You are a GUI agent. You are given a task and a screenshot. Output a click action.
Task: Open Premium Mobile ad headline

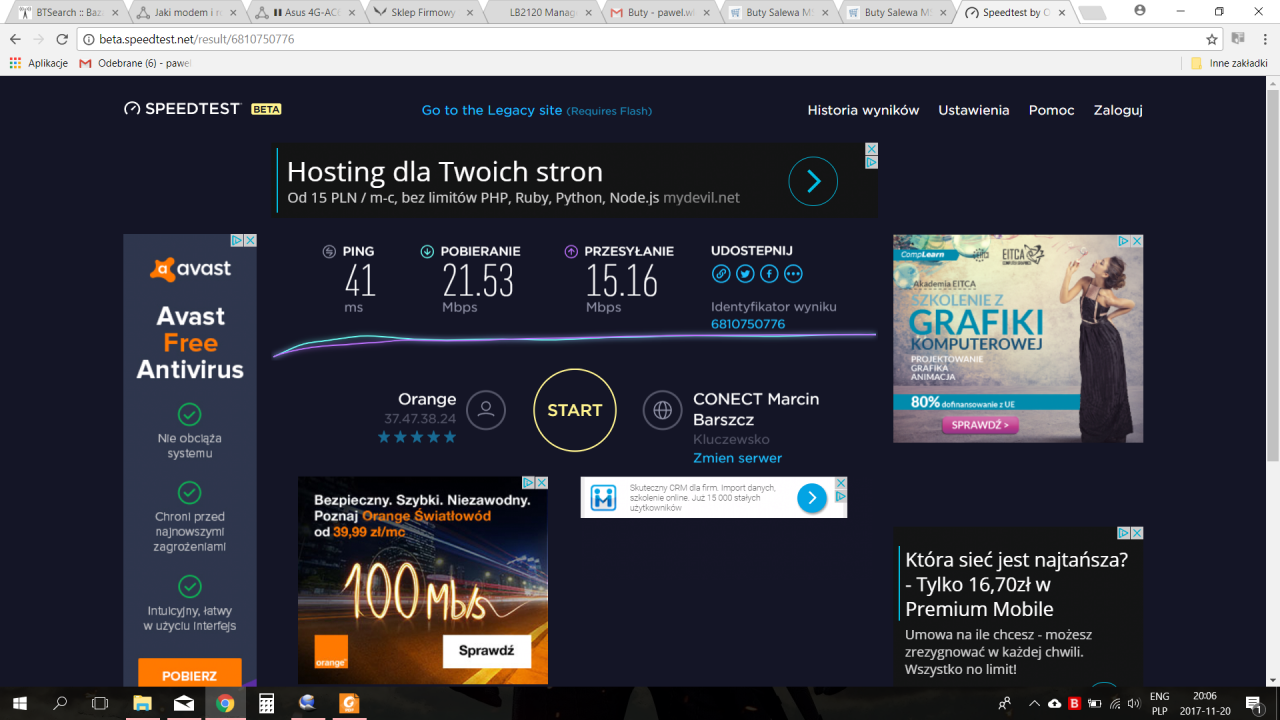point(1017,584)
